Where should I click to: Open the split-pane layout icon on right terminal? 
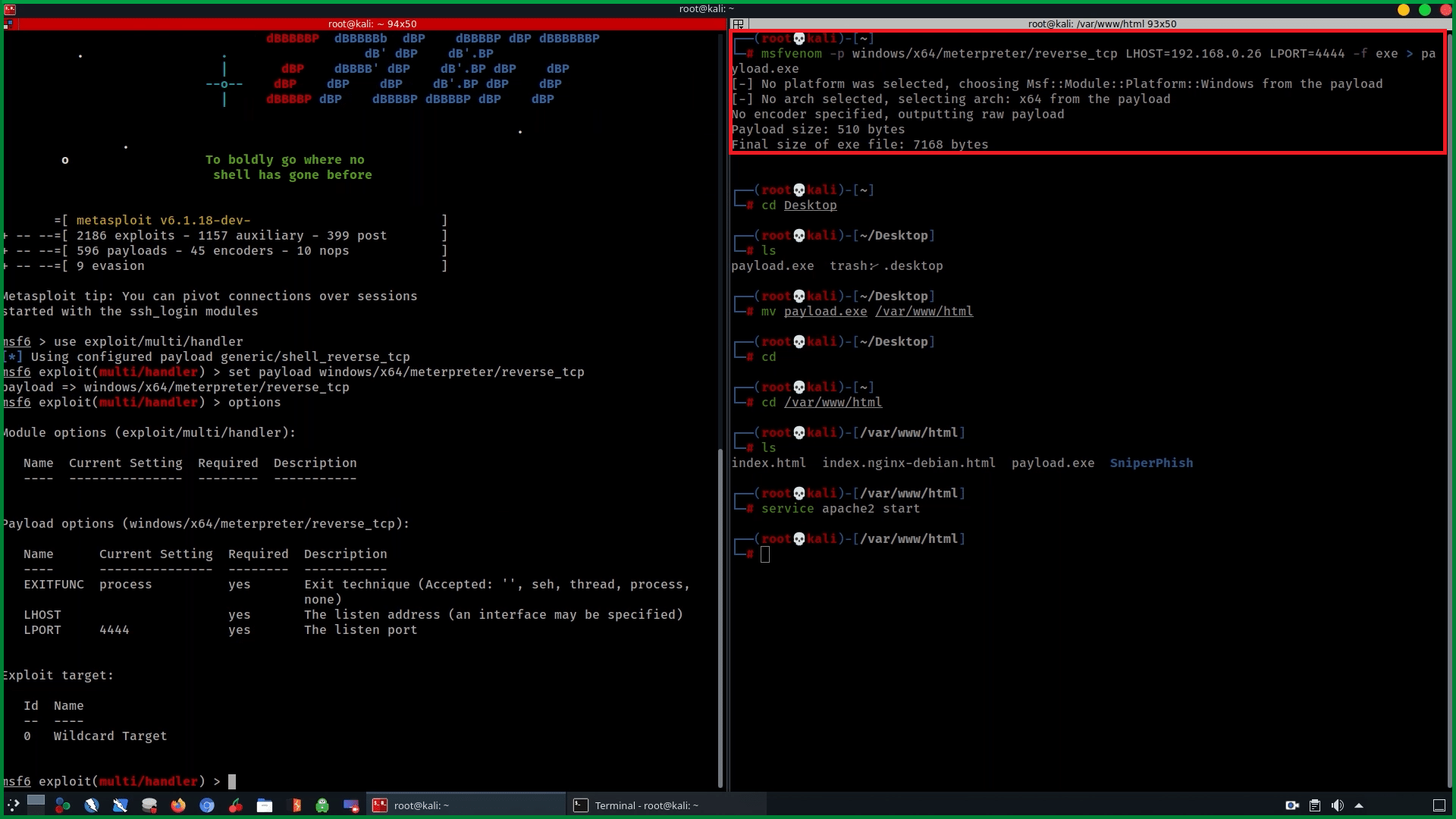click(x=739, y=24)
